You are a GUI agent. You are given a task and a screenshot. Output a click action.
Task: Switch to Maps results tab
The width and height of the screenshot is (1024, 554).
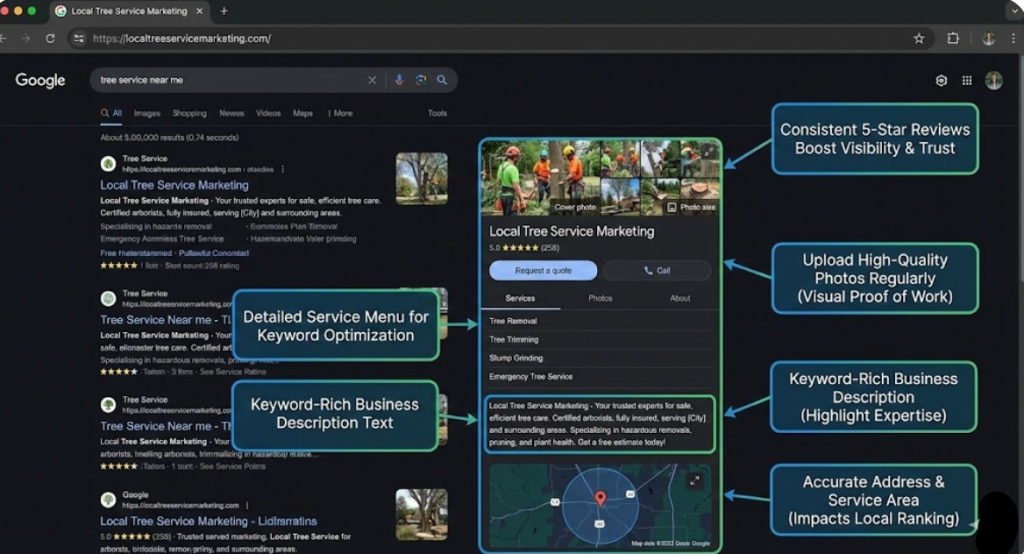point(303,113)
